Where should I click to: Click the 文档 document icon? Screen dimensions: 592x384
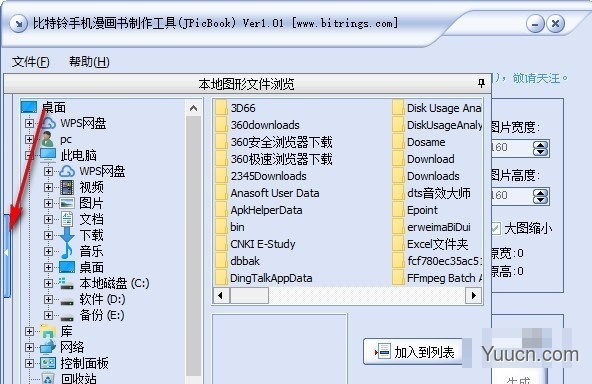(67, 219)
